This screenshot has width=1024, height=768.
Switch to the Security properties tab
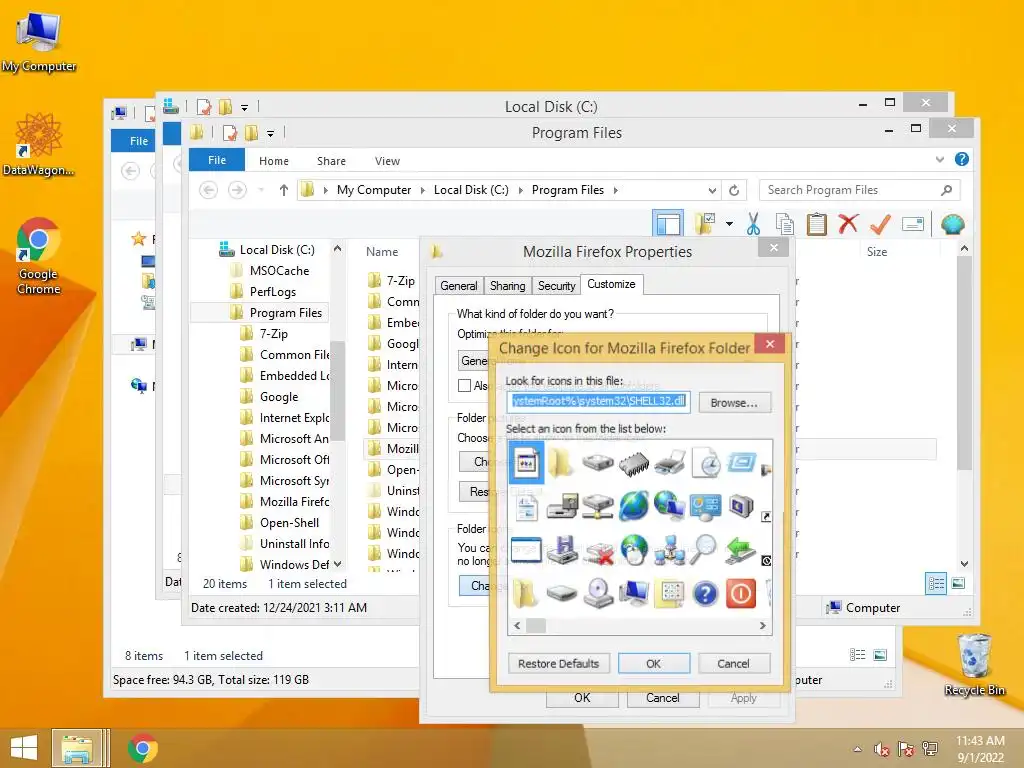[556, 285]
